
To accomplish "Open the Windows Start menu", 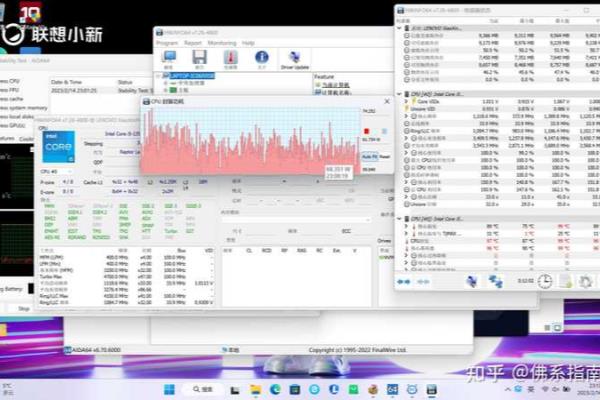I will (169, 390).
